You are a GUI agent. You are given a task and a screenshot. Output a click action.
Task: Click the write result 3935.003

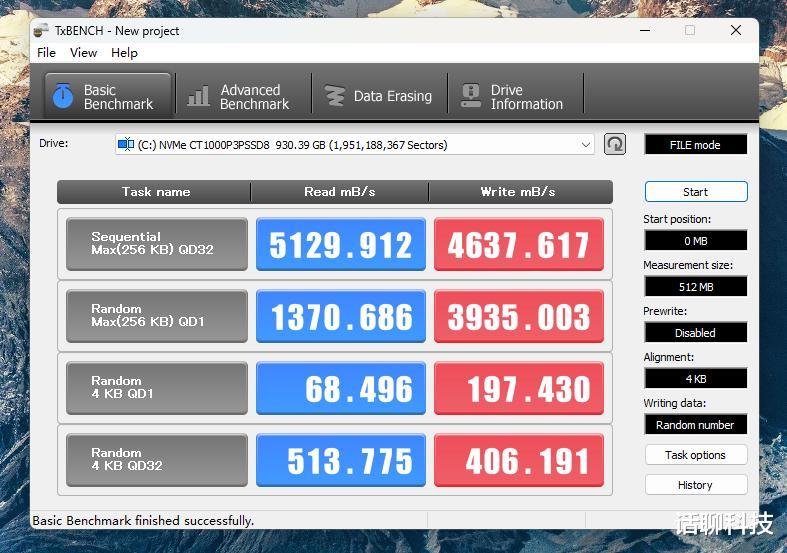click(x=518, y=316)
